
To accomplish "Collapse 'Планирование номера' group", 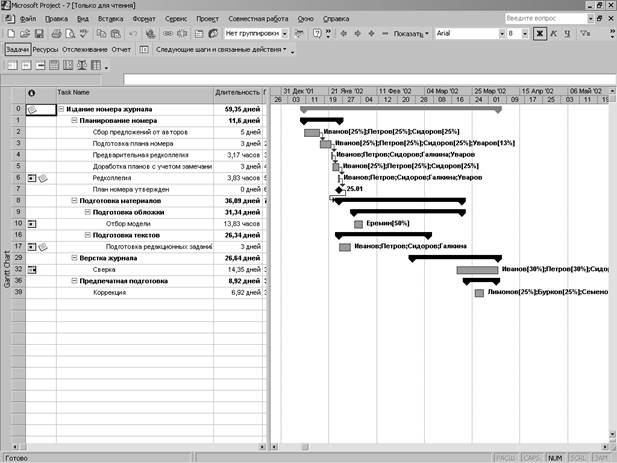I will [x=74, y=120].
